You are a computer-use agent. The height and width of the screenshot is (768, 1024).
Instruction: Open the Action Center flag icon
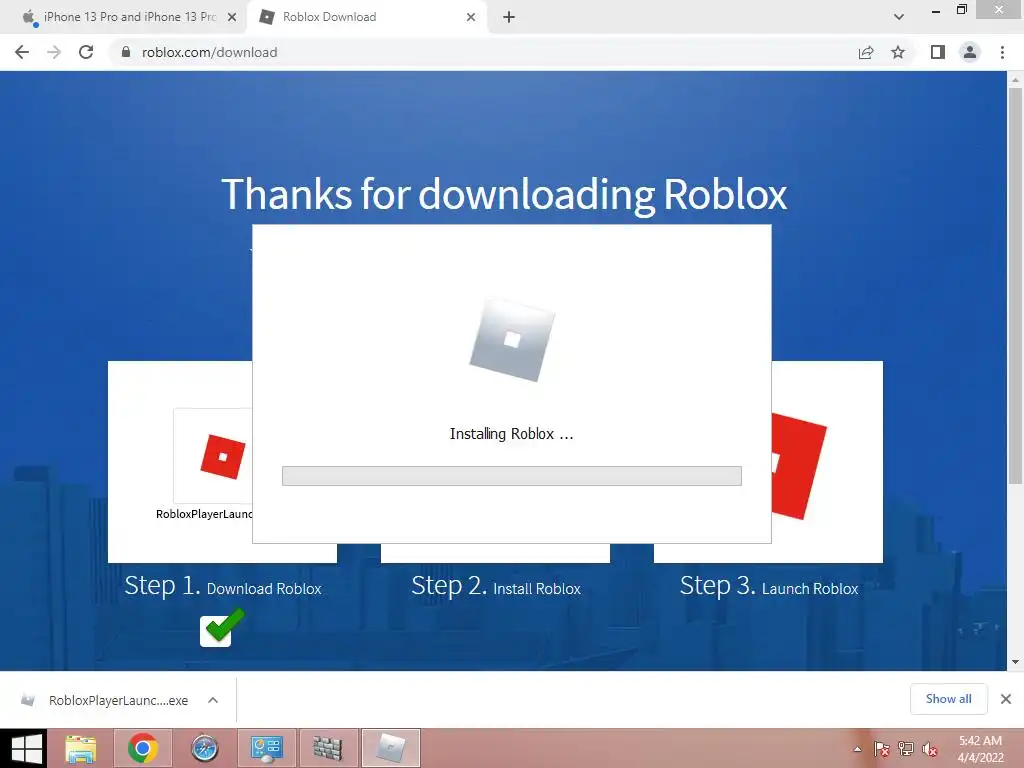pos(881,749)
